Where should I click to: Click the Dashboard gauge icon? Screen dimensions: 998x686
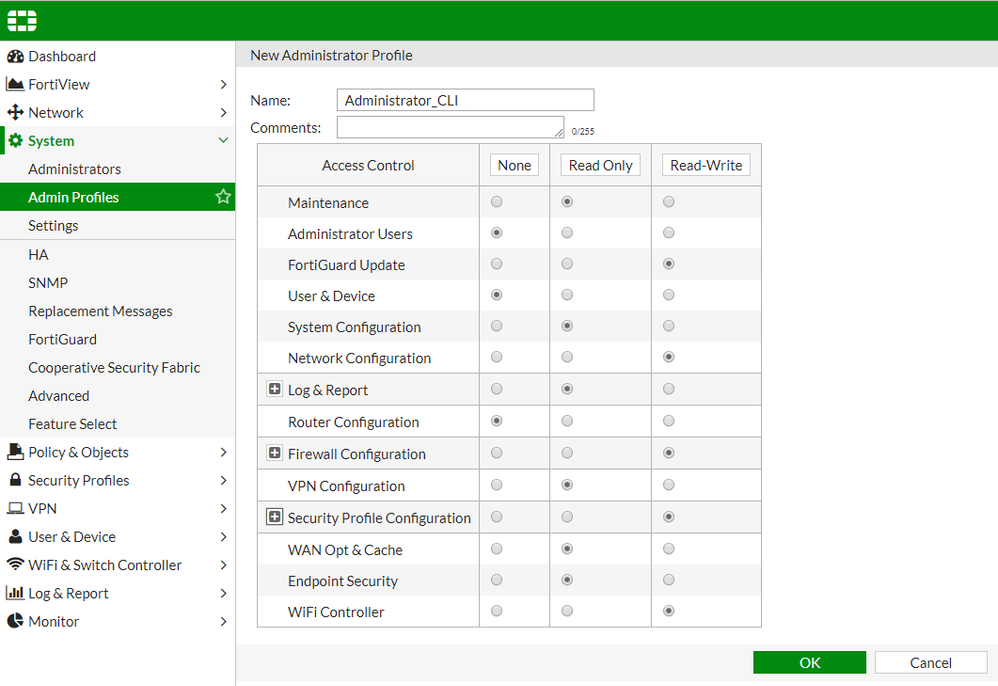15,56
